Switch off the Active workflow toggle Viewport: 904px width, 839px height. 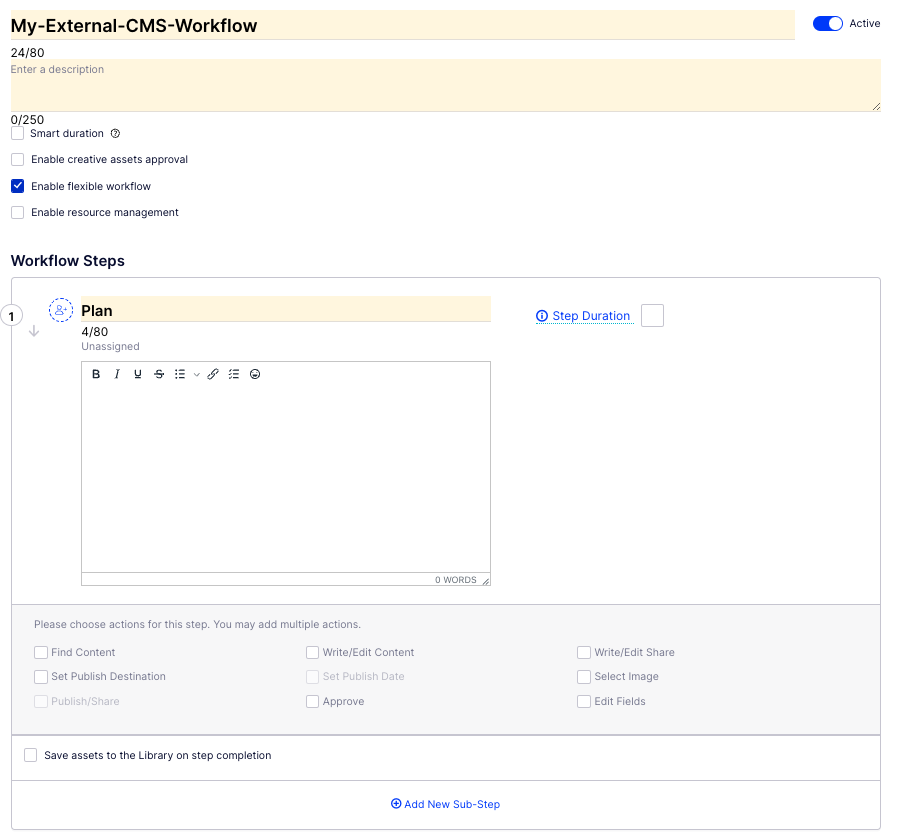click(x=828, y=24)
